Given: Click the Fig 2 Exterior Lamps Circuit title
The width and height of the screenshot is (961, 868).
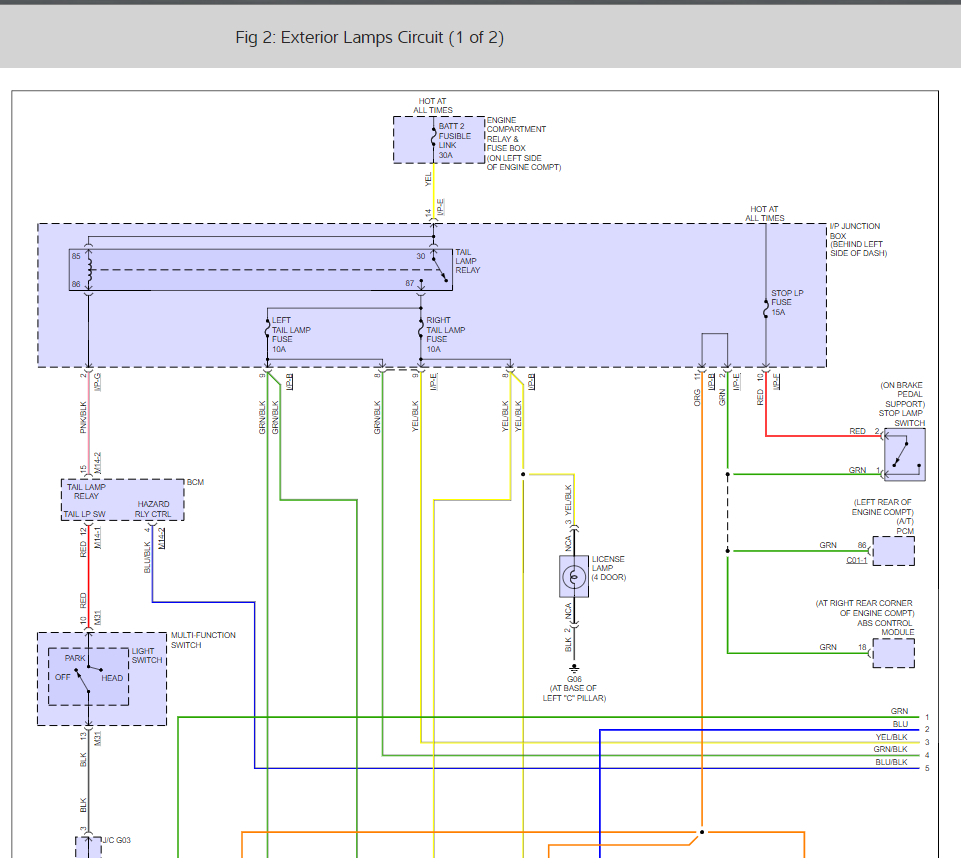Looking at the screenshot, I should tap(369, 38).
